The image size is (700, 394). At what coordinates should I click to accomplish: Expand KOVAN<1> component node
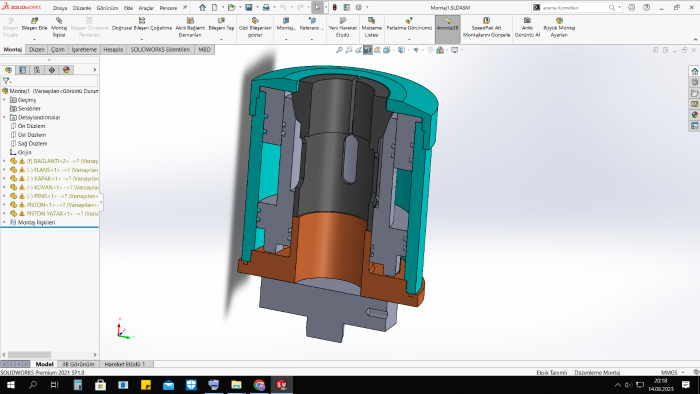pyautogui.click(x=4, y=187)
